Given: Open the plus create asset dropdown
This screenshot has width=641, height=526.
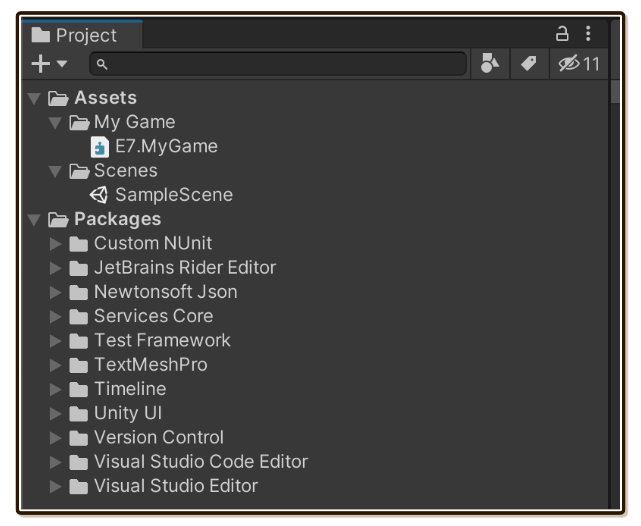Looking at the screenshot, I should coord(49,64).
